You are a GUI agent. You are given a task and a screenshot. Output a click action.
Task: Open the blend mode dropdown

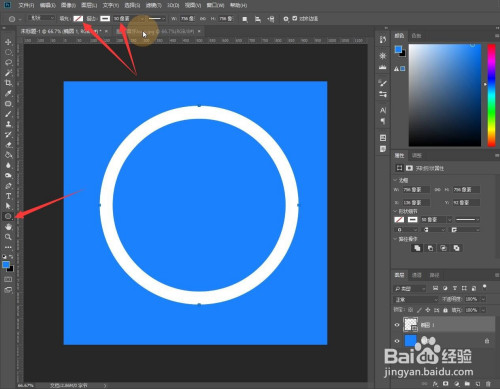416,299
